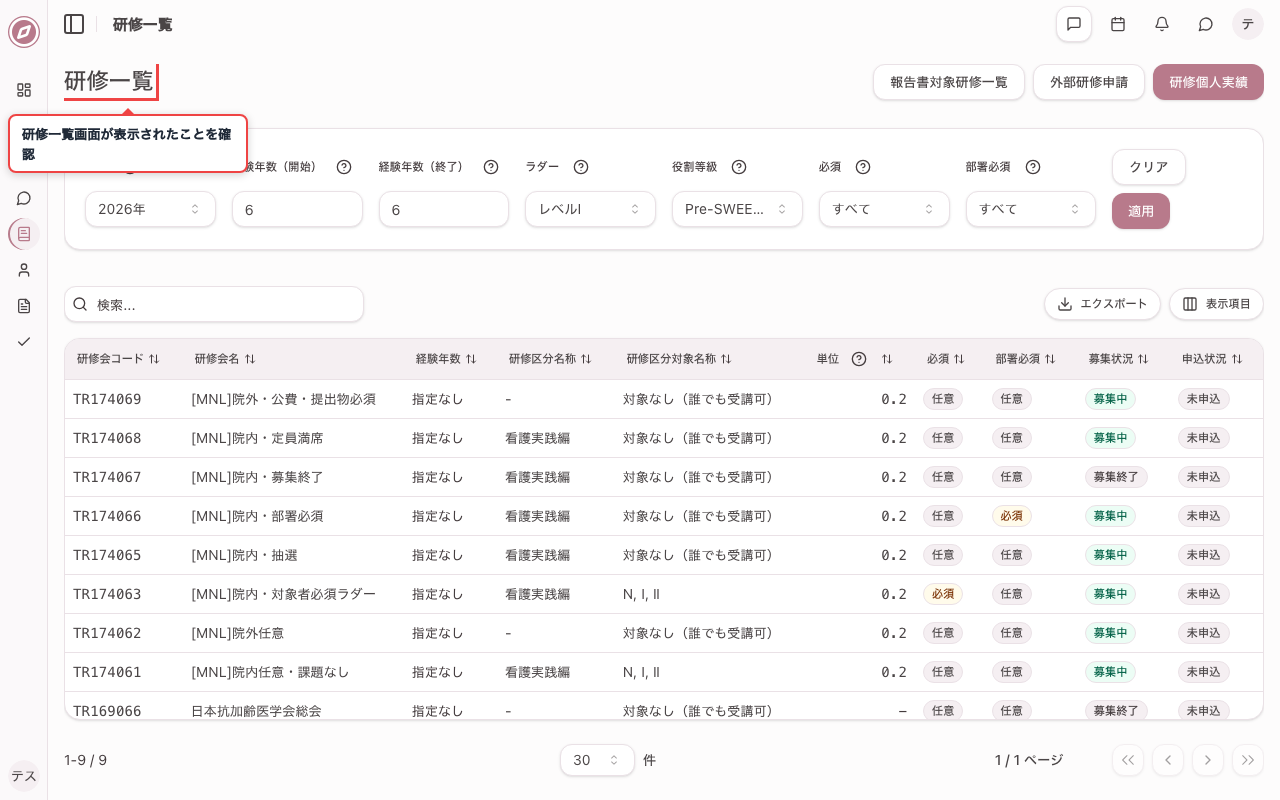Open [MNL]院内・抽選 training
This screenshot has width=1280, height=800.
pos(244,555)
